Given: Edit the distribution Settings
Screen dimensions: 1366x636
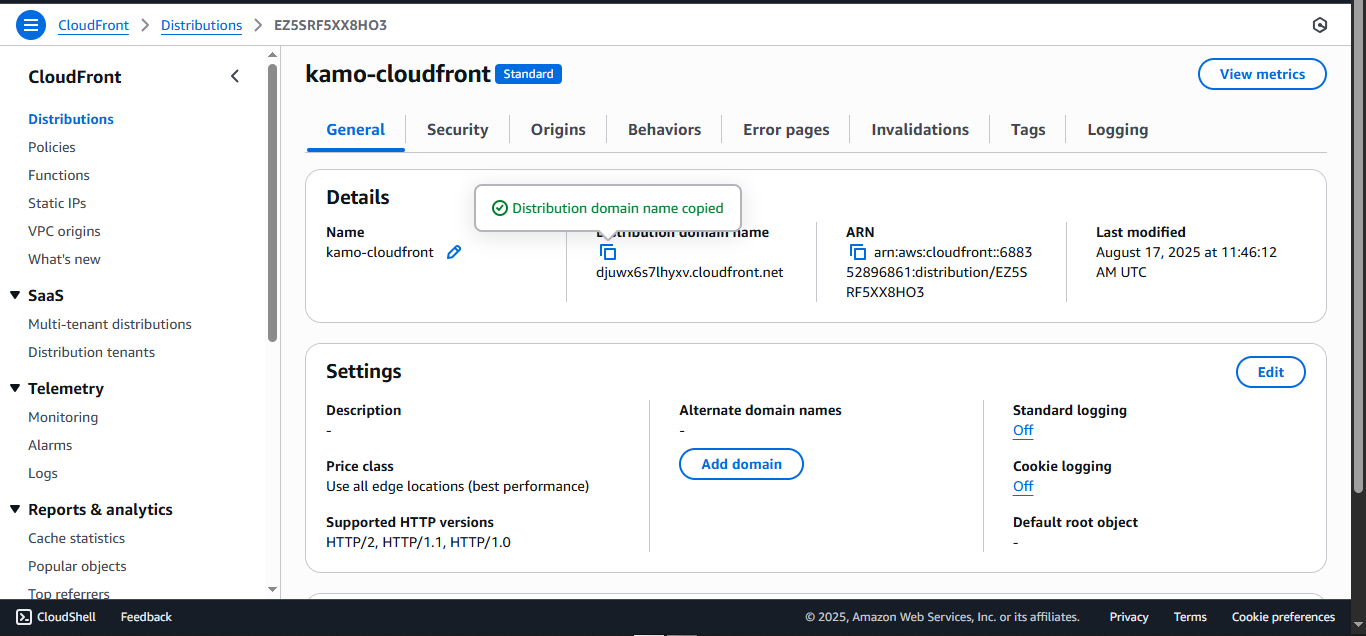Looking at the screenshot, I should pos(1270,371).
